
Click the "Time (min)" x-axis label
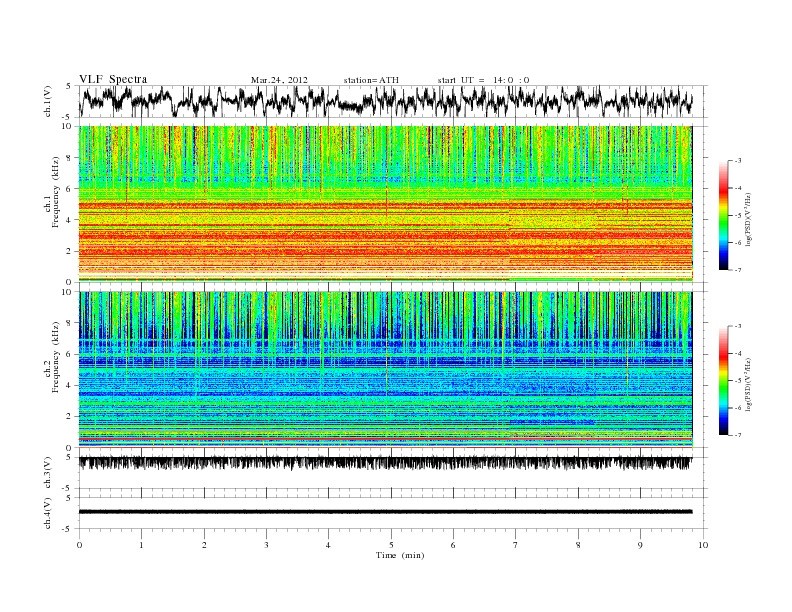400,555
